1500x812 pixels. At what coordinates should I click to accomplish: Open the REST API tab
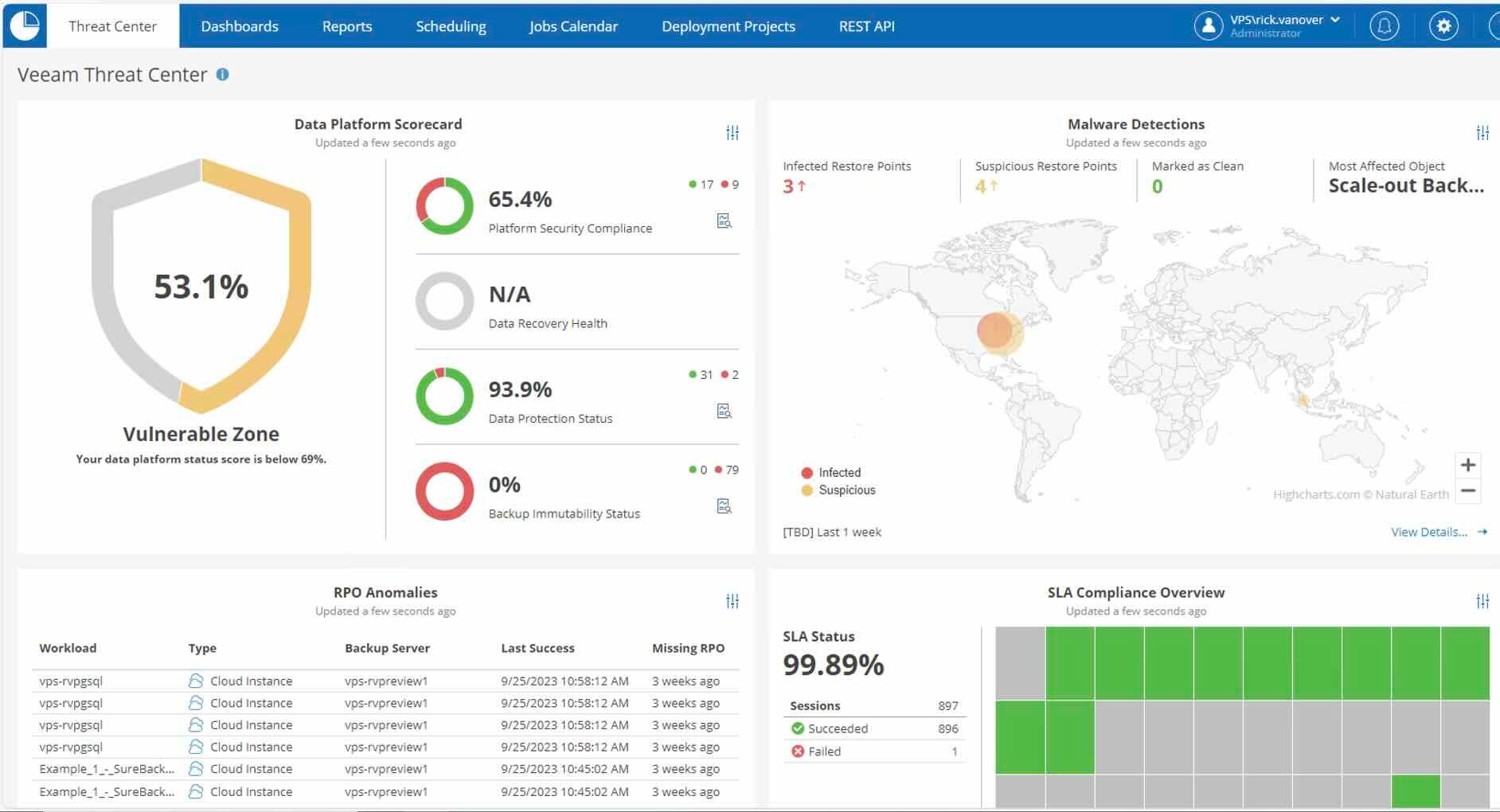tap(867, 26)
